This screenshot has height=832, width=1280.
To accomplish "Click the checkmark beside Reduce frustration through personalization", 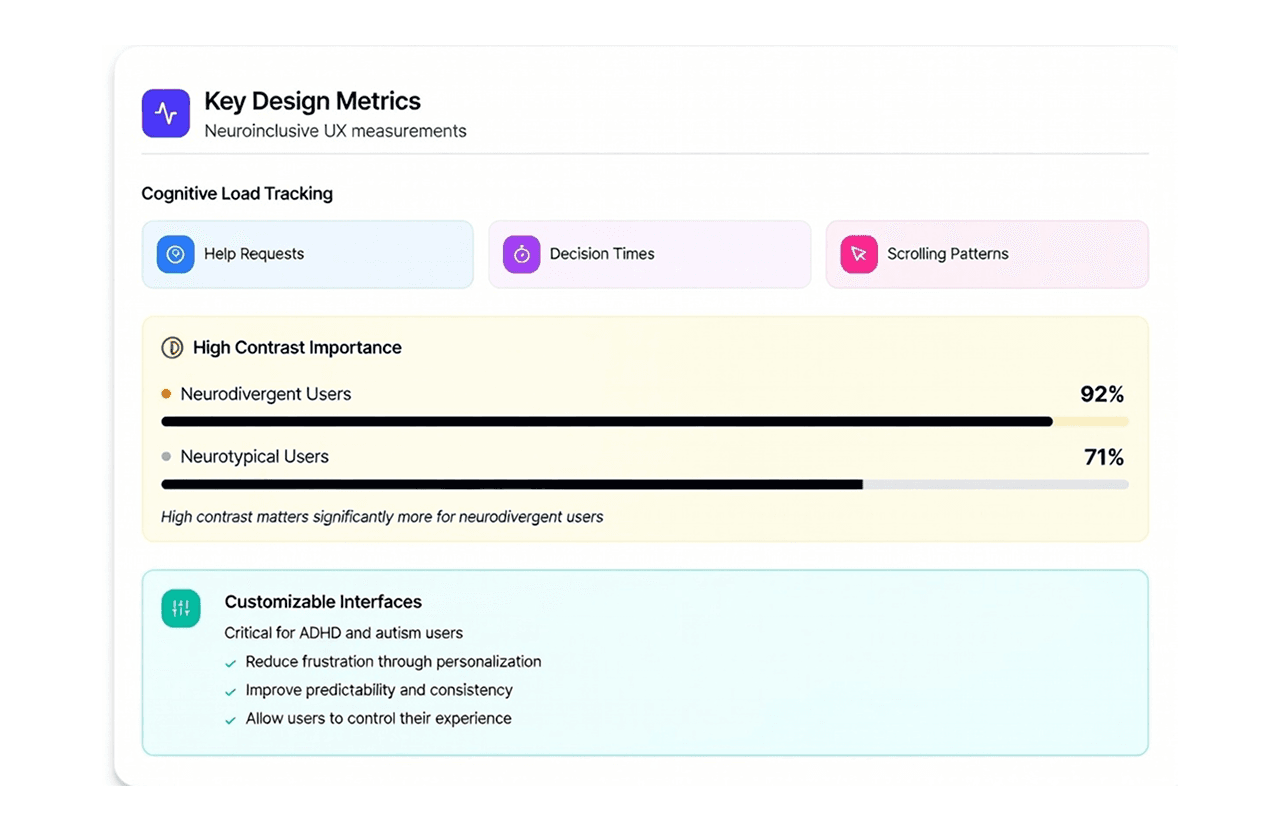I will click(x=231, y=663).
